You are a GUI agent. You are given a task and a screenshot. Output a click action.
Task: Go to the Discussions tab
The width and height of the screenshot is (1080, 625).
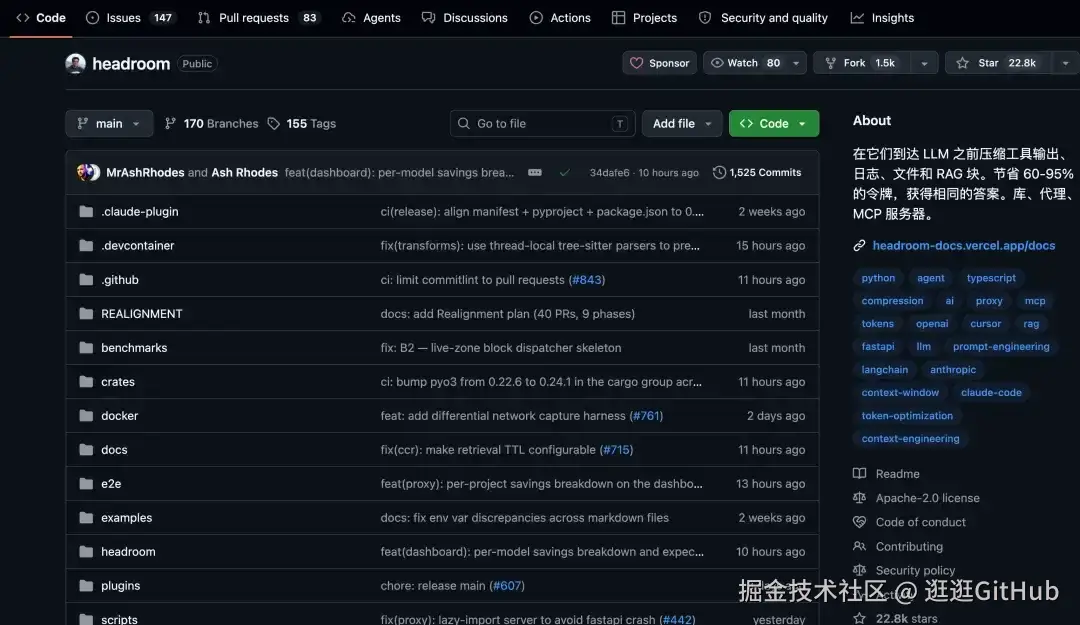(465, 18)
